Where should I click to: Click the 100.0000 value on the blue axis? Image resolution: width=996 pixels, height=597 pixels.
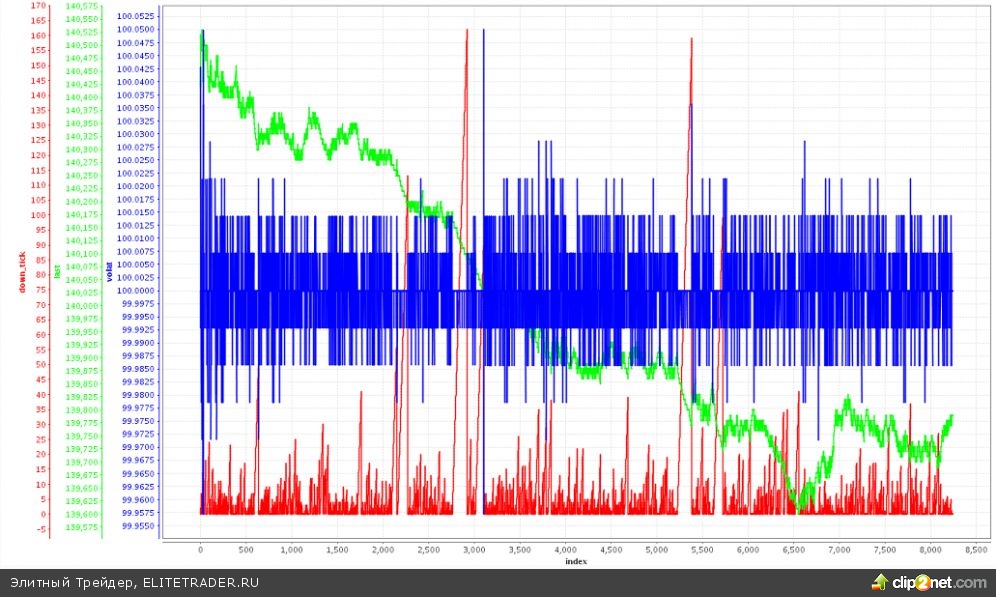pyautogui.click(x=135, y=291)
